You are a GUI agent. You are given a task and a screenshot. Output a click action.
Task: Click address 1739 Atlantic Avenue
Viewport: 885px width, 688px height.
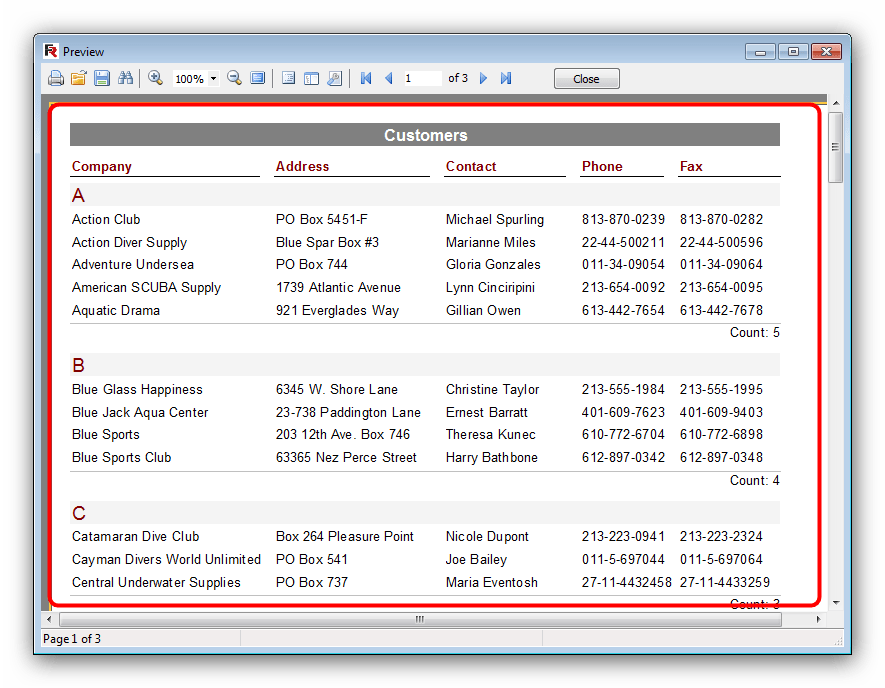[x=338, y=288]
